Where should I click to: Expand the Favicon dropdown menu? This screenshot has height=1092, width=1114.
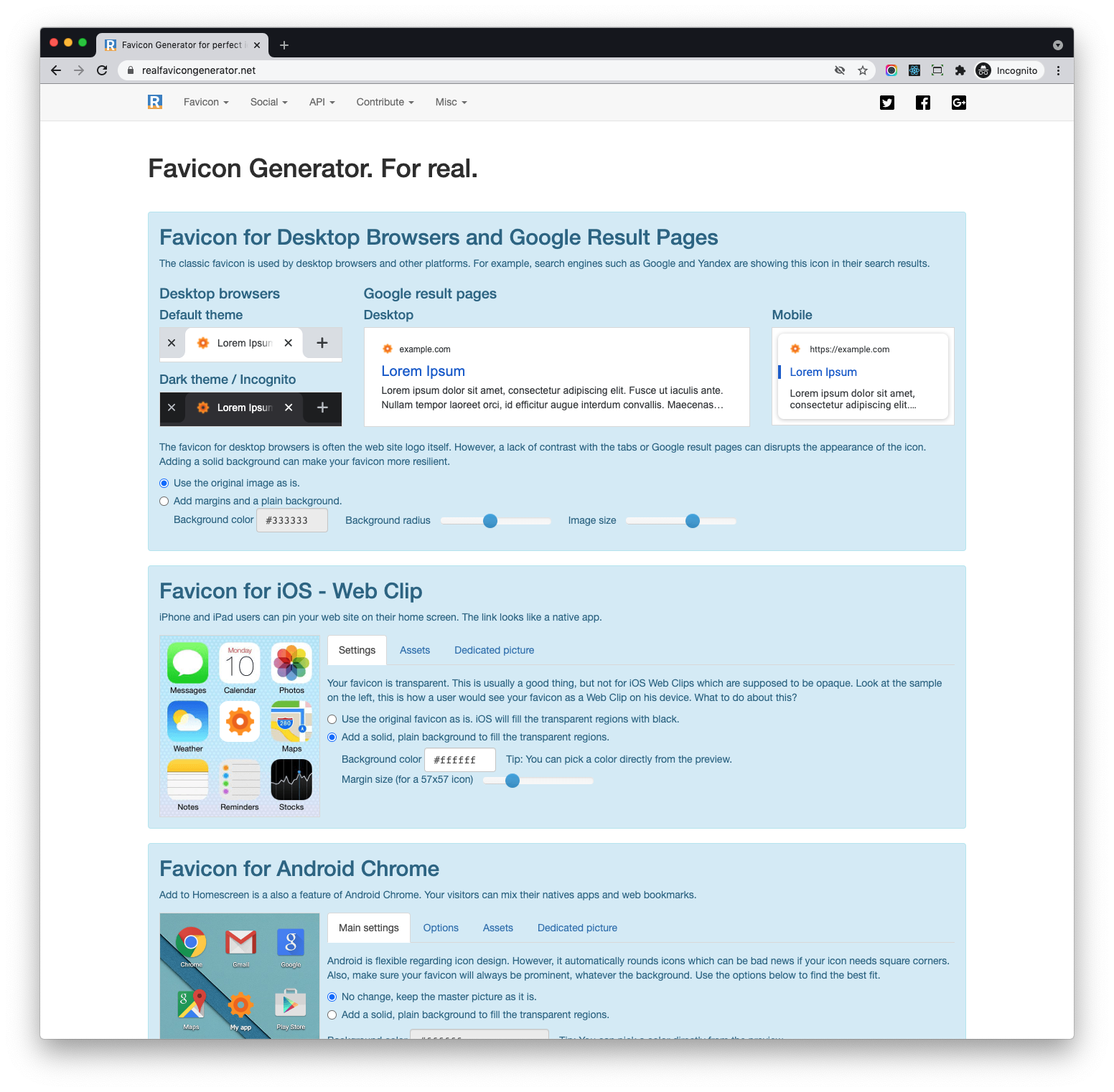(206, 103)
